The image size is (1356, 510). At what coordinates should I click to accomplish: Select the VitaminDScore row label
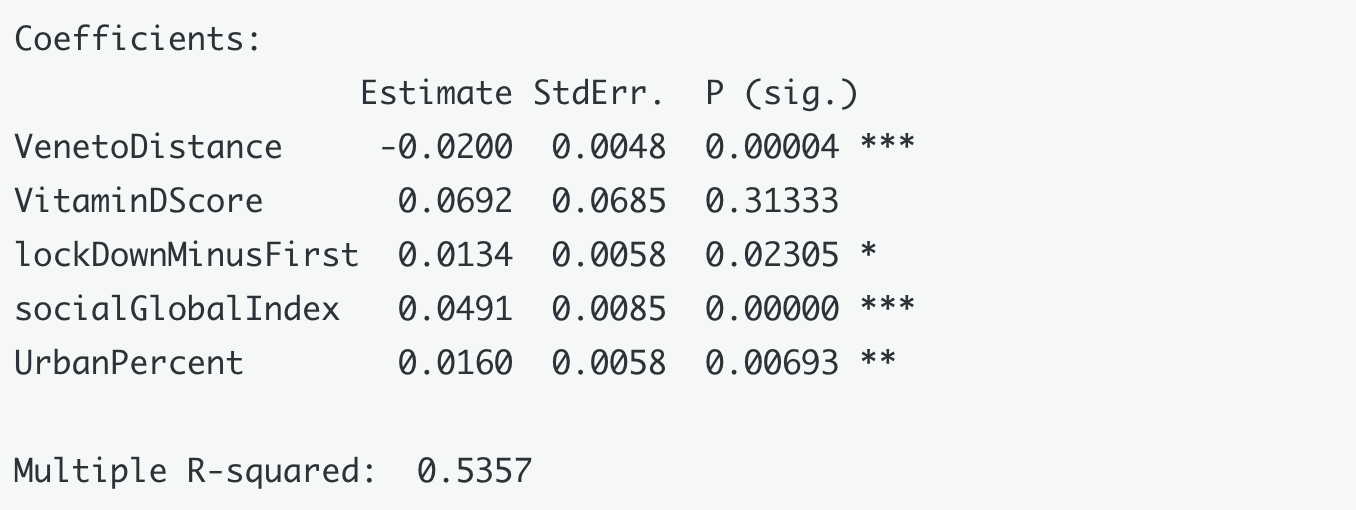[138, 201]
